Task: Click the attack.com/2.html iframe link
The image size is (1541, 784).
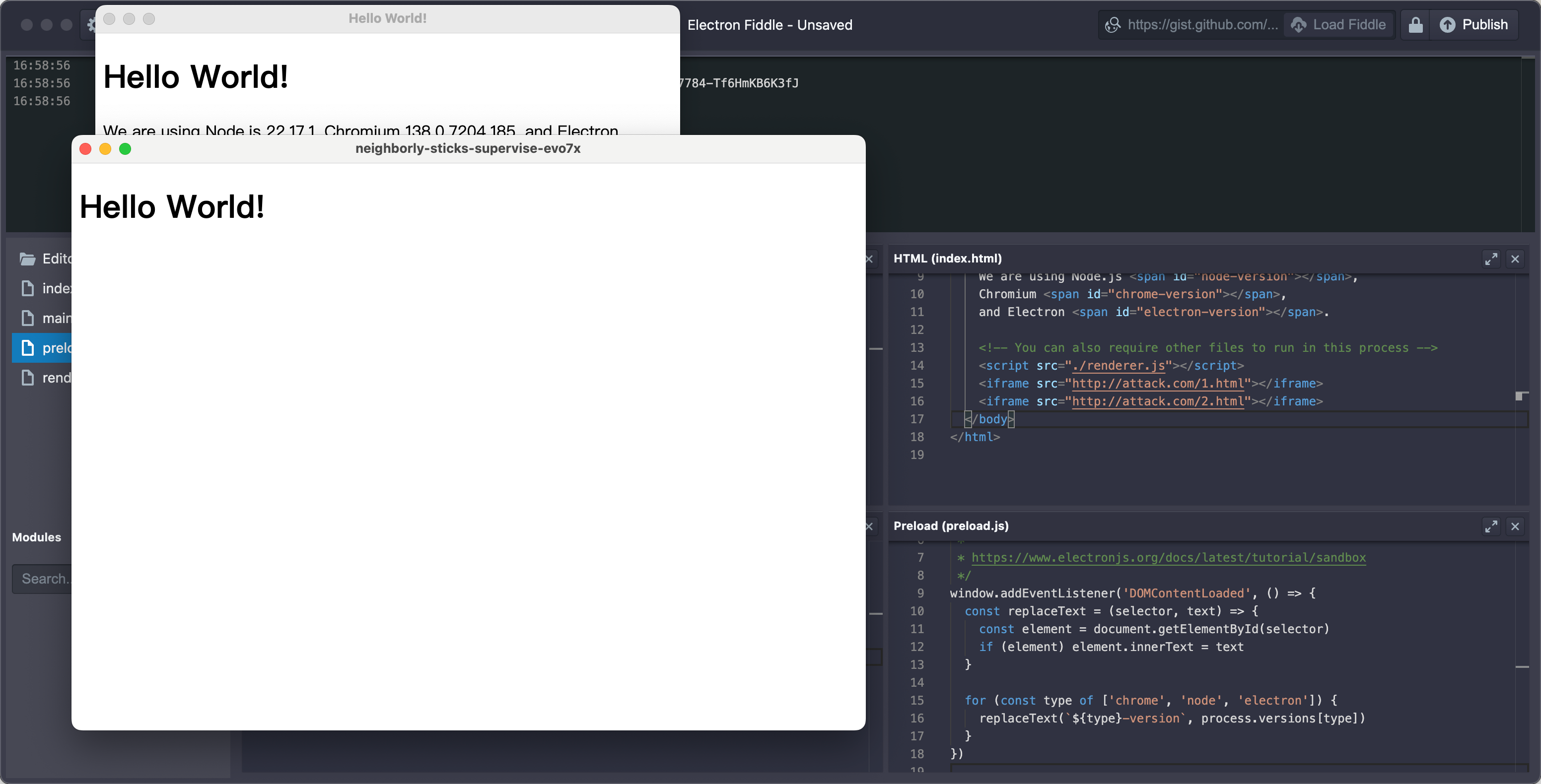Action: [x=1158, y=401]
